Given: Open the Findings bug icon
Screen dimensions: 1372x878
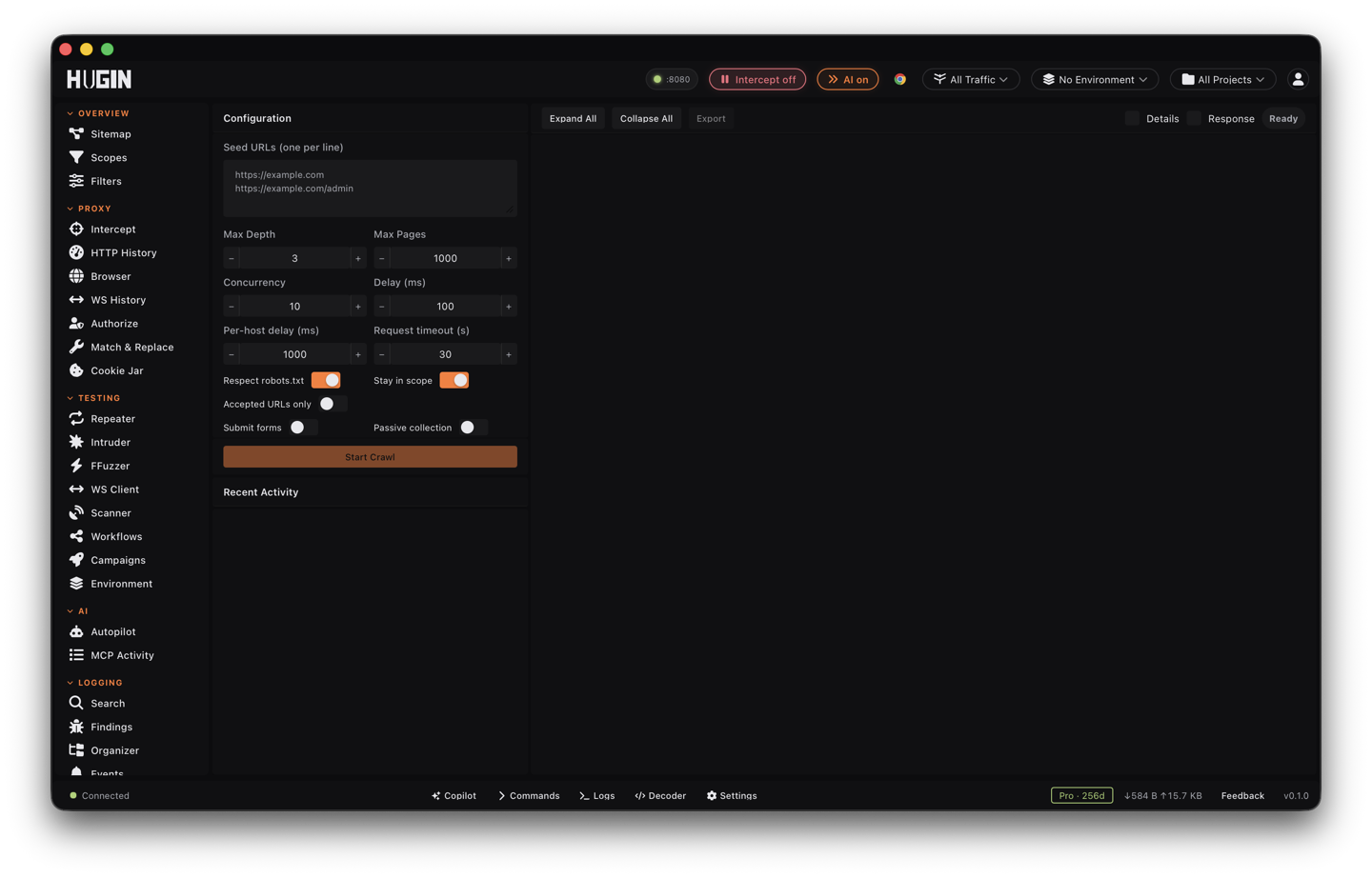Looking at the screenshot, I should tap(76, 727).
